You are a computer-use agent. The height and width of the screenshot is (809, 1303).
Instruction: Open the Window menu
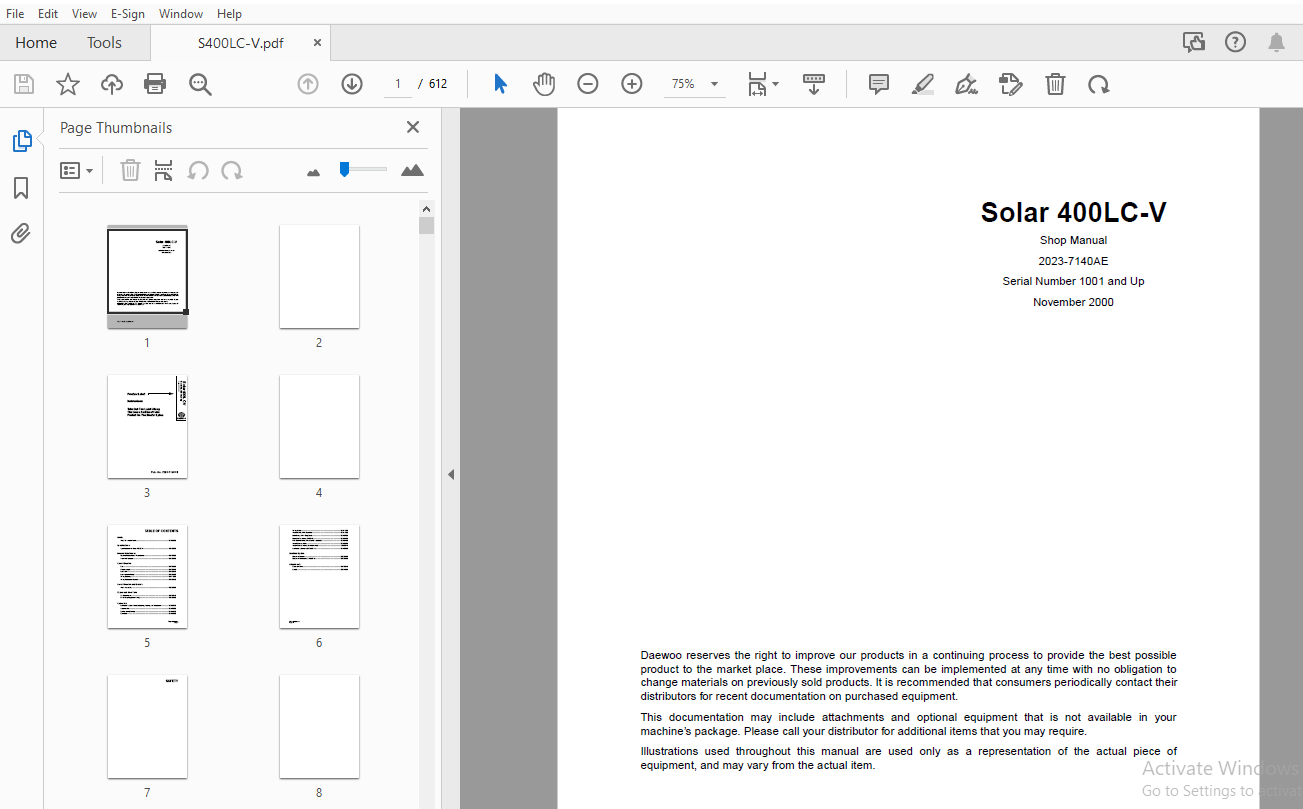181,14
